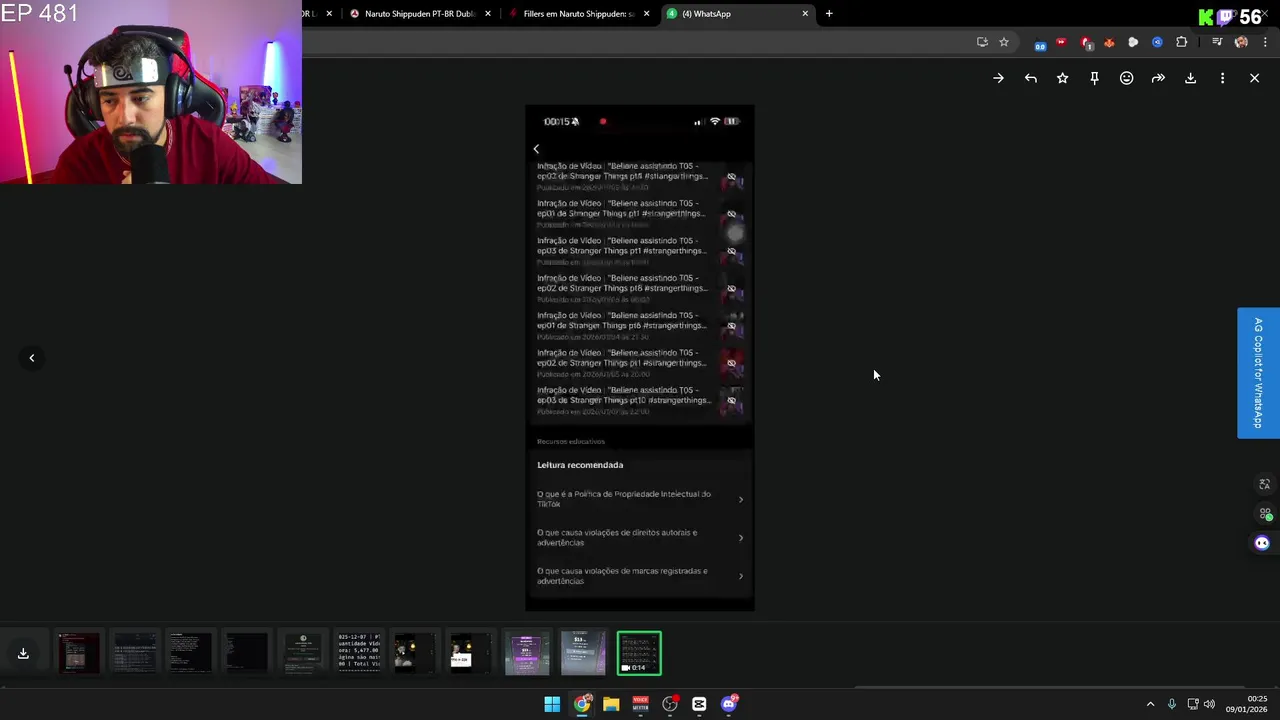Toggle hidden-eye icon on 'ep03 ... pt10' row
Viewport: 1280px width, 720px height.
[x=731, y=401]
